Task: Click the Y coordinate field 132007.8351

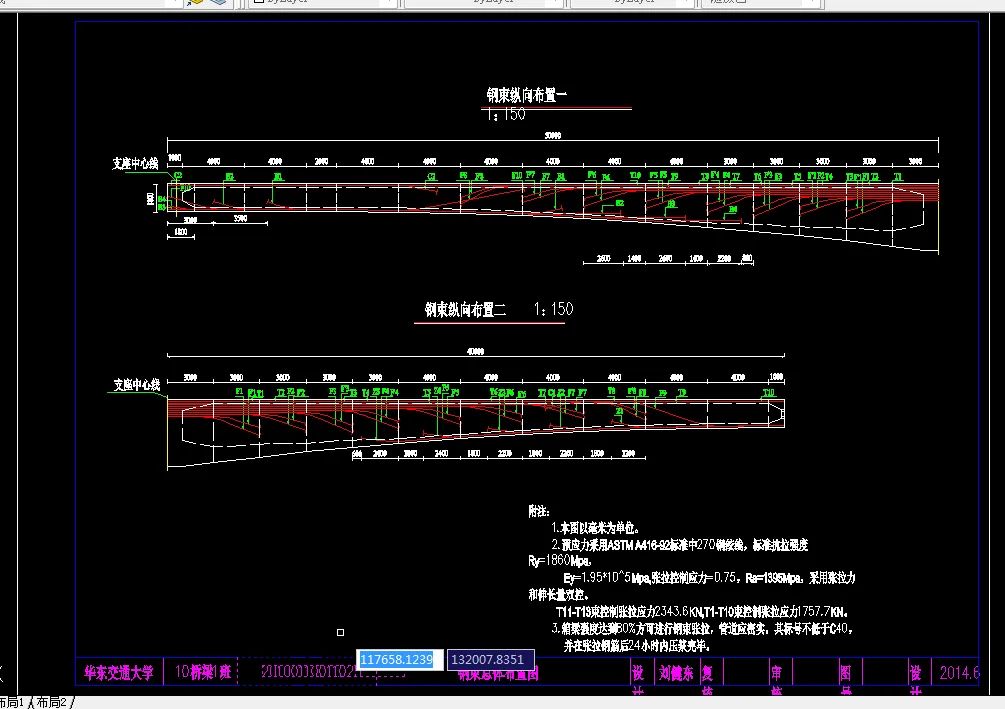Action: tap(490, 659)
